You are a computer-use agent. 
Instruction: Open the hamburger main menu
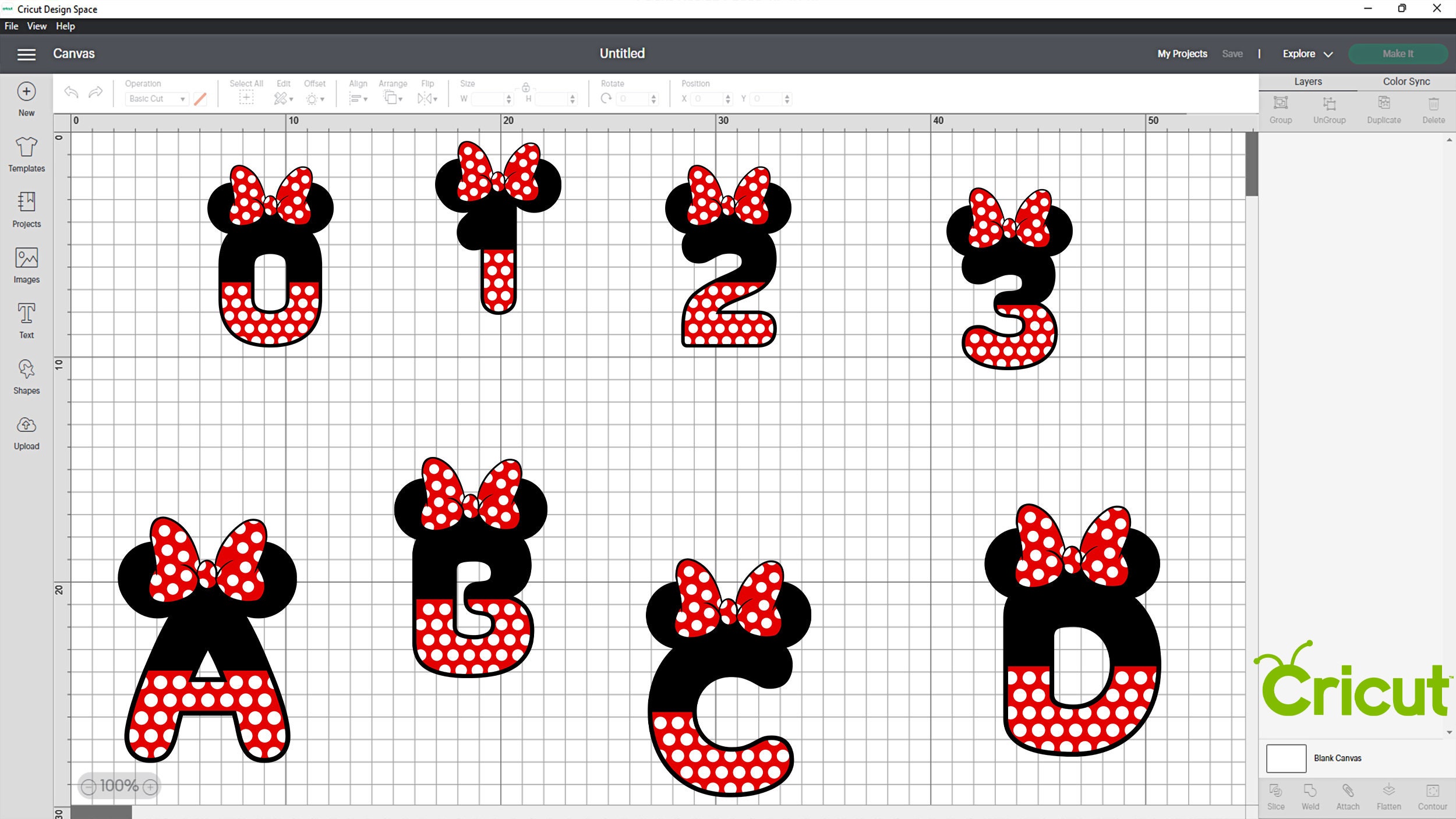coord(26,54)
